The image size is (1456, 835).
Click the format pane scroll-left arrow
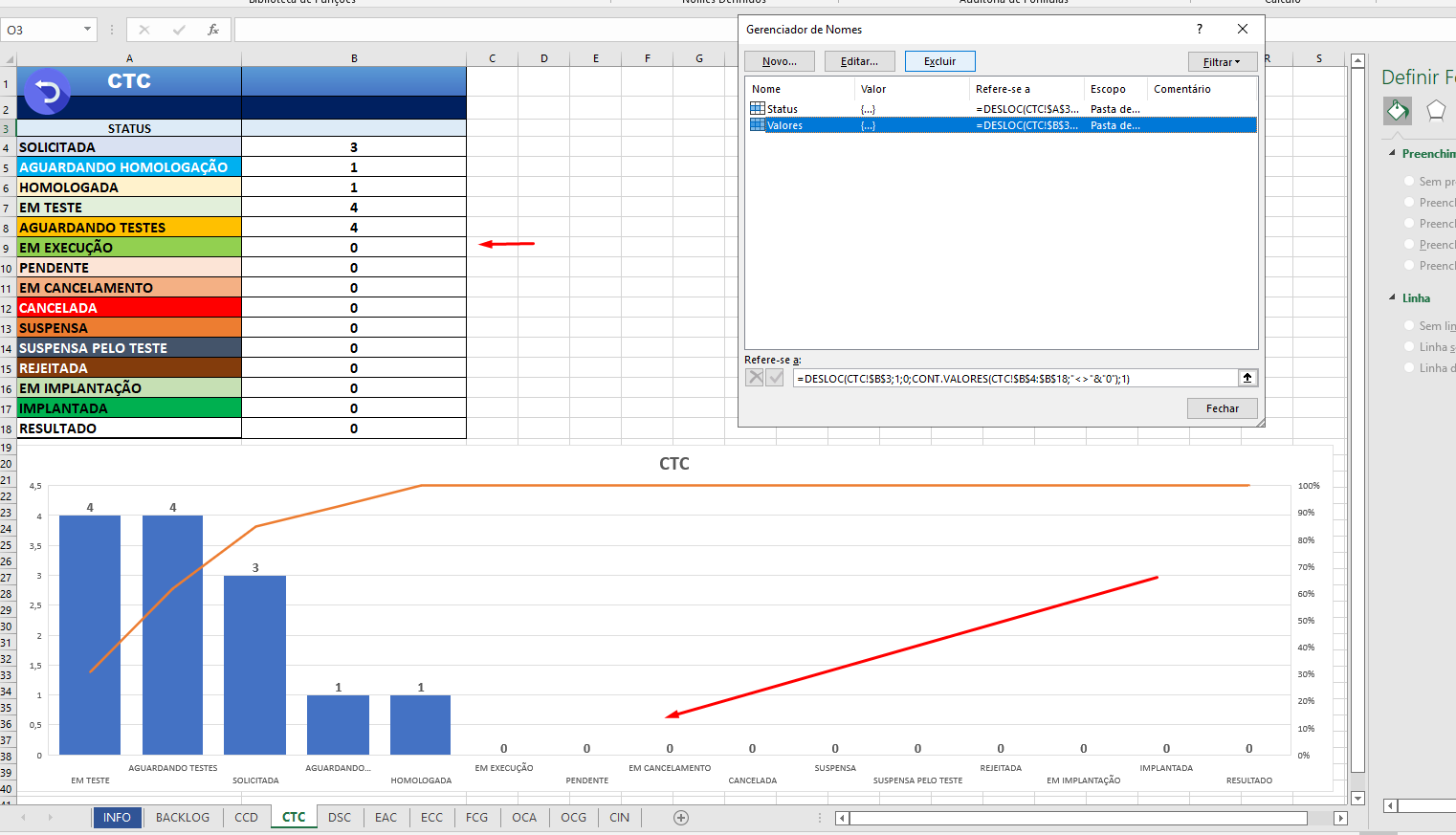click(x=1392, y=805)
